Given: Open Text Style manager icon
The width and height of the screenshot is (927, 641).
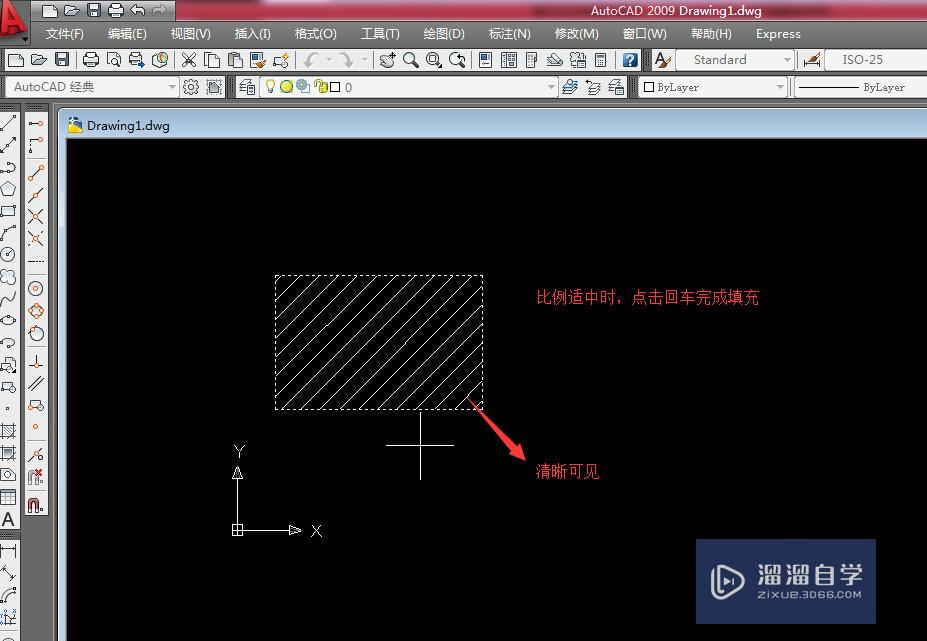Looking at the screenshot, I should coord(663,60).
